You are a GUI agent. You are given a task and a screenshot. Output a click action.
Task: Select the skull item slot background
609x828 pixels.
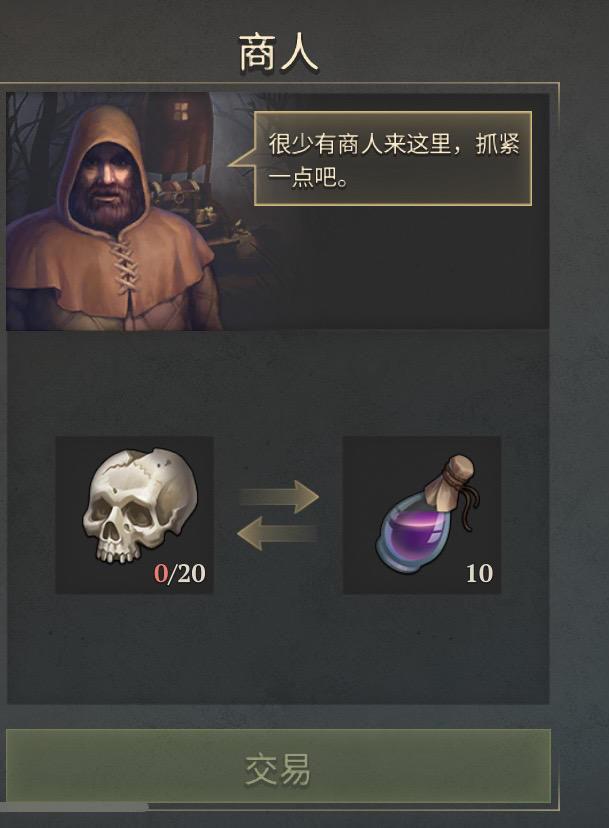pyautogui.click(x=135, y=515)
